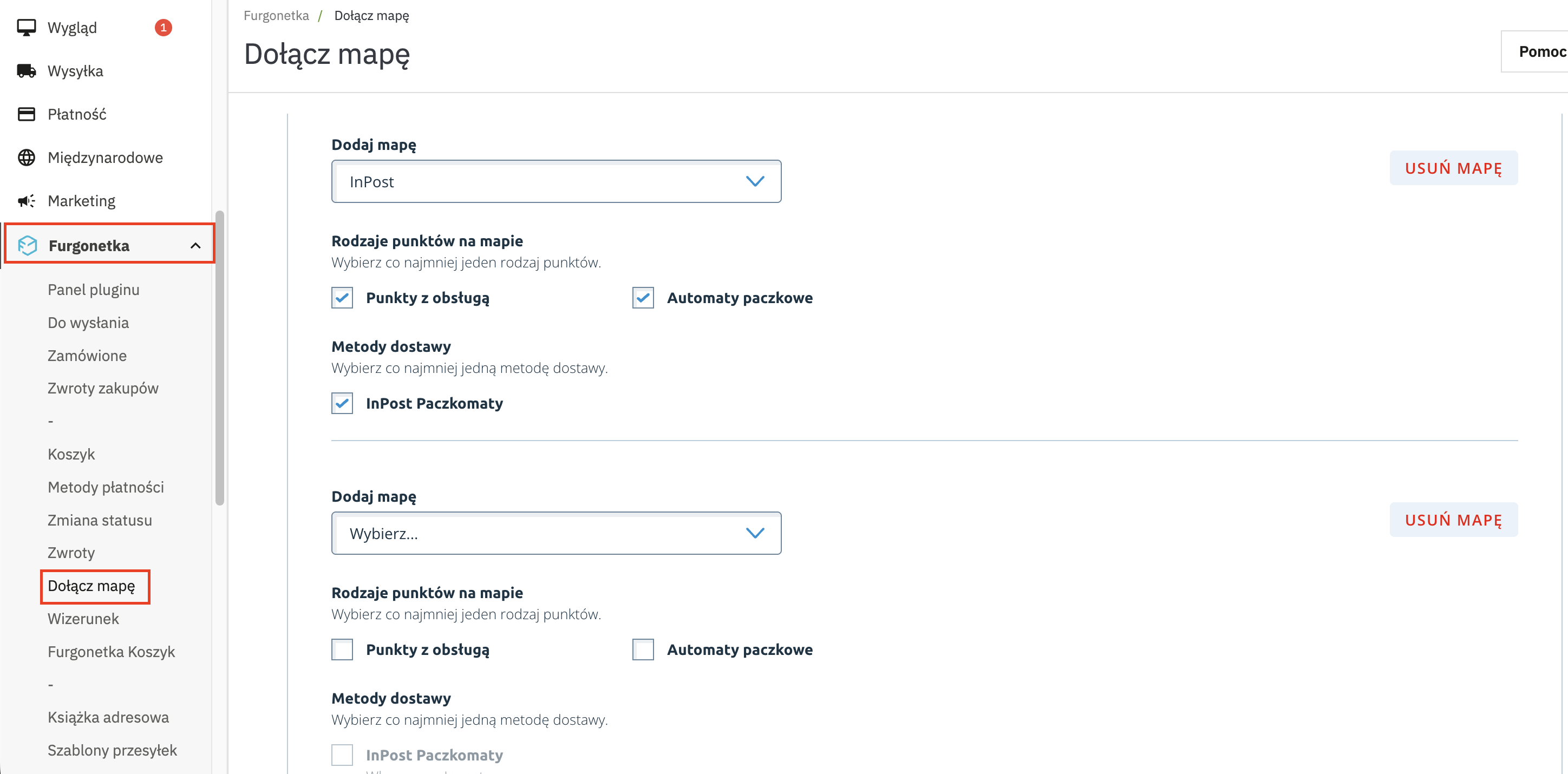Viewport: 1568px width, 774px height.
Task: Click the Płatność credit card icon
Action: click(x=26, y=114)
